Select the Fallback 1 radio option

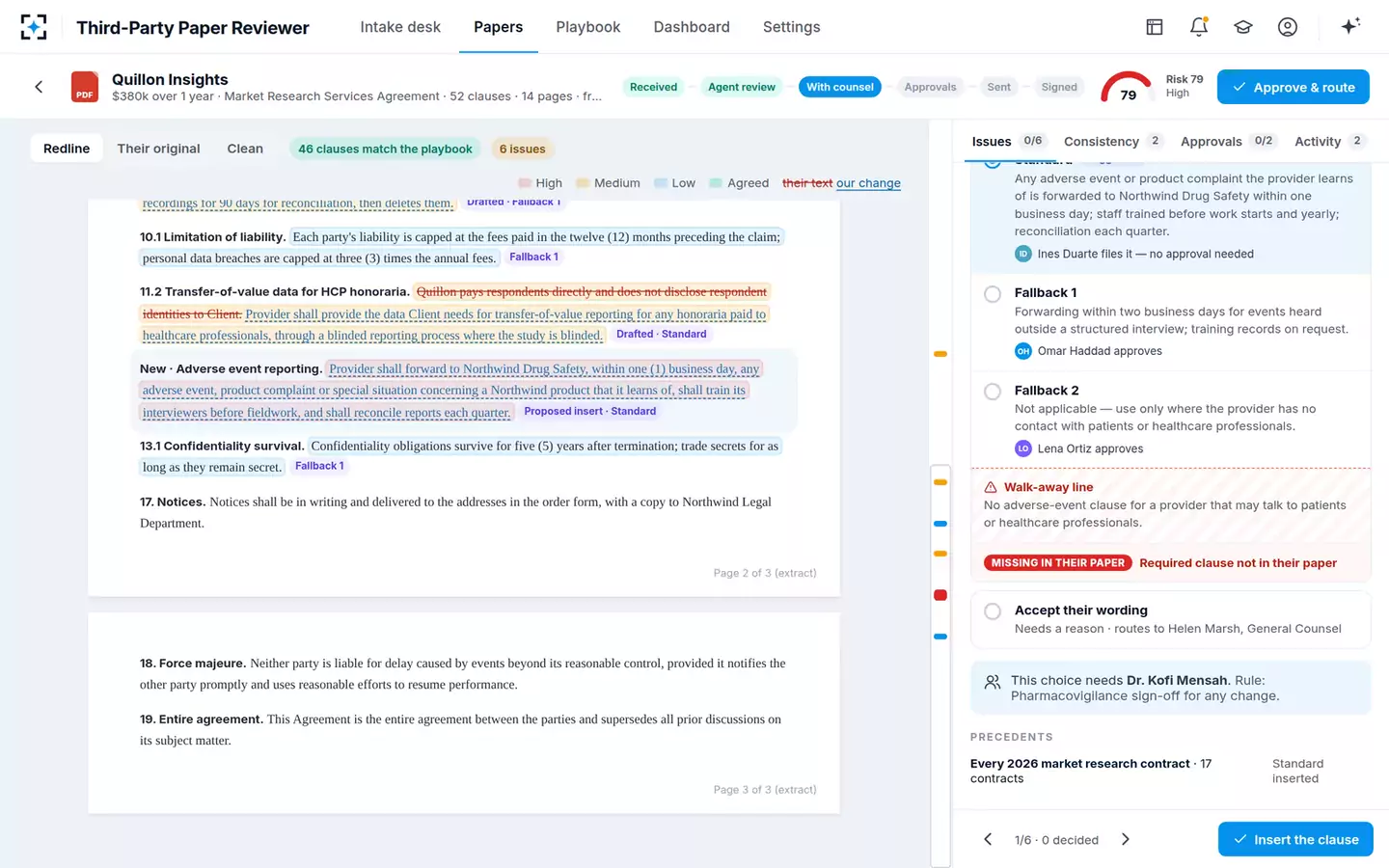[x=993, y=294]
